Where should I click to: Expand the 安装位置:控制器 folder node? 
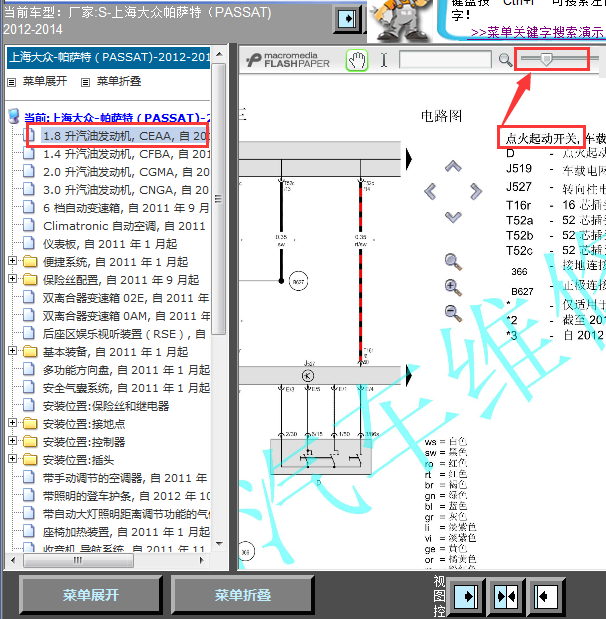coord(12,441)
